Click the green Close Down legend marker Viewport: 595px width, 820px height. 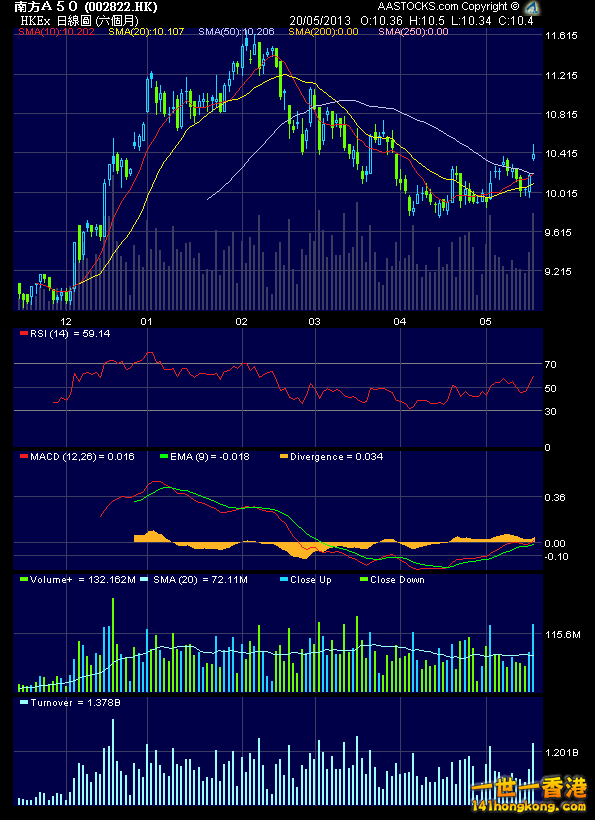(x=363, y=579)
